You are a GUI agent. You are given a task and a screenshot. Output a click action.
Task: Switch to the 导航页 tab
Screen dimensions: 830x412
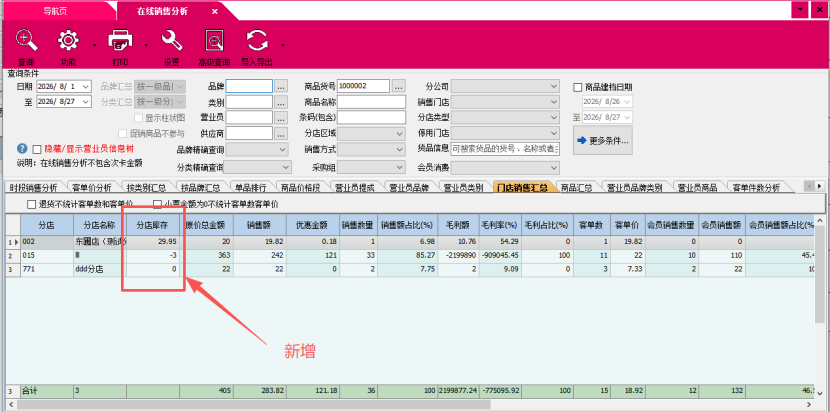tap(55, 11)
